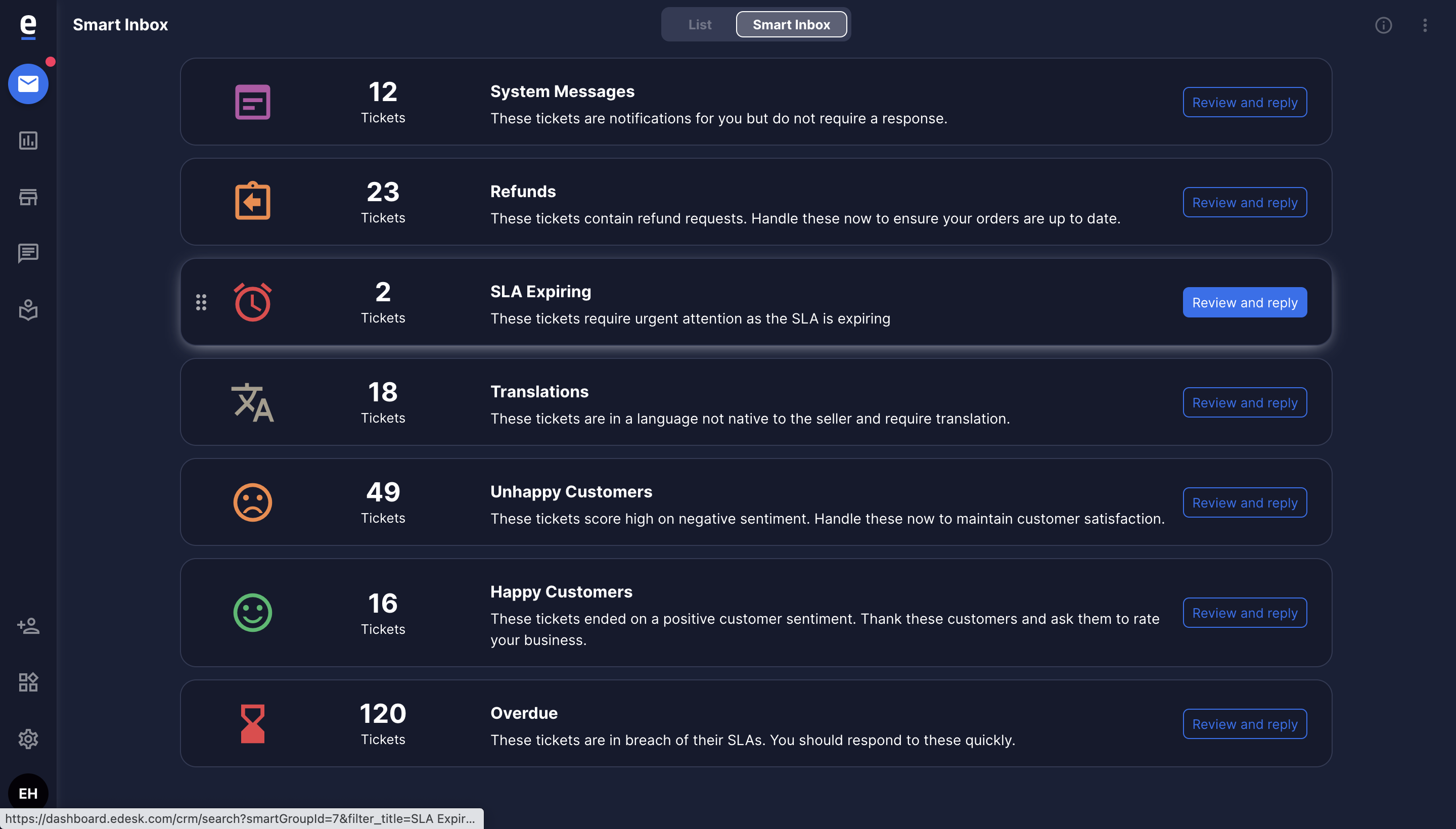The width and height of the screenshot is (1456, 829).
Task: Open the storefront channels icon
Action: [28, 197]
